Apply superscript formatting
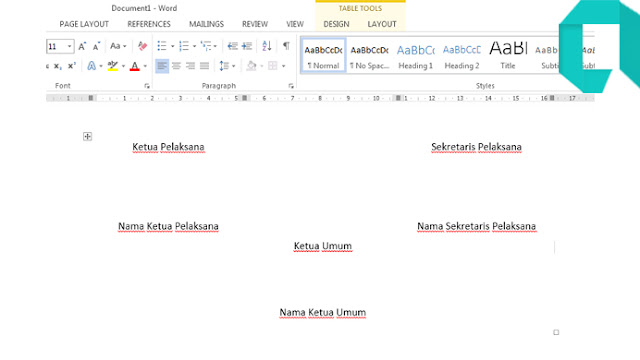 pyautogui.click(x=72, y=66)
